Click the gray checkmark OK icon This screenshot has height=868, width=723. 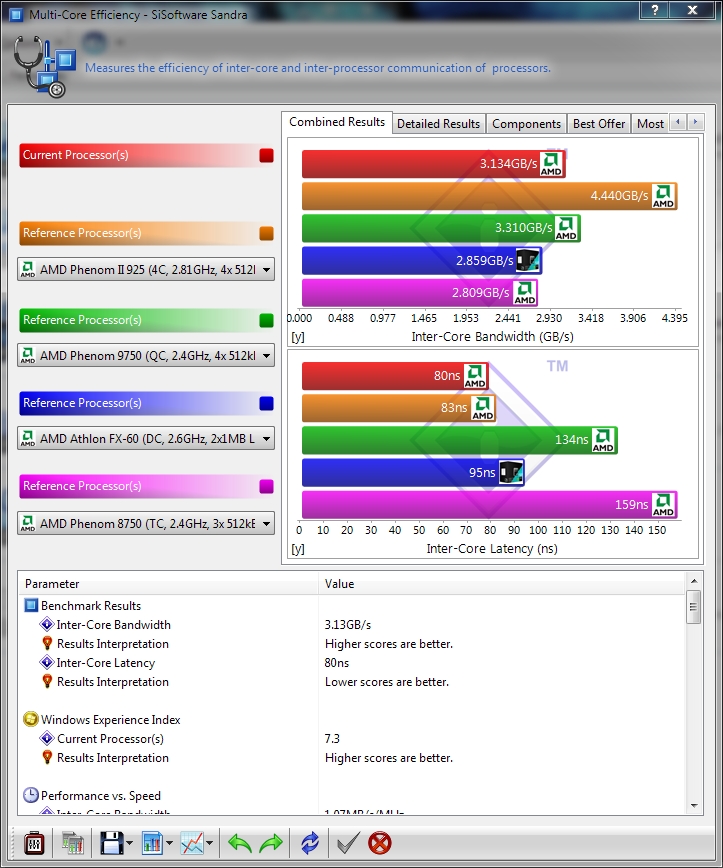pyautogui.click(x=348, y=844)
